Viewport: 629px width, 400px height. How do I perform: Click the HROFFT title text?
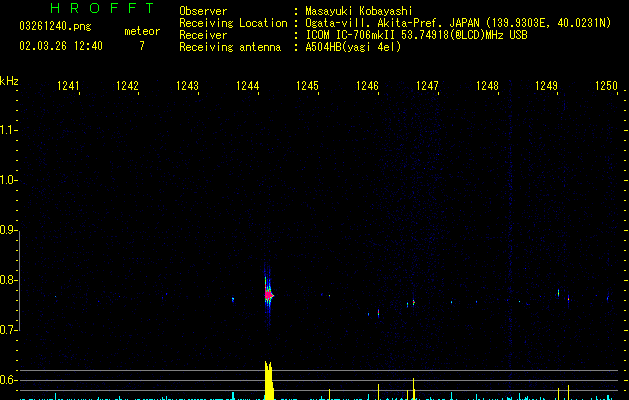[x=102, y=8]
